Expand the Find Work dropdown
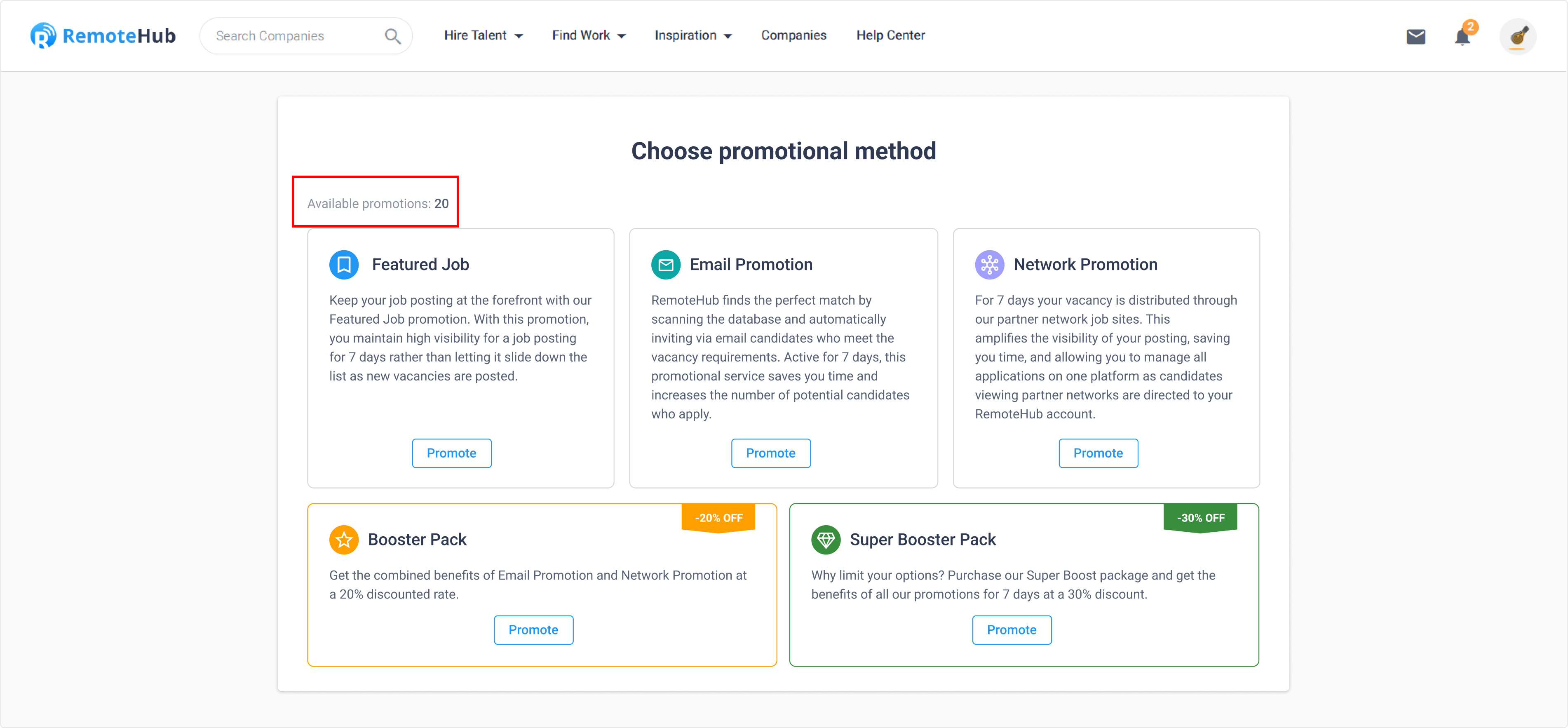The width and height of the screenshot is (1568, 728). point(589,35)
